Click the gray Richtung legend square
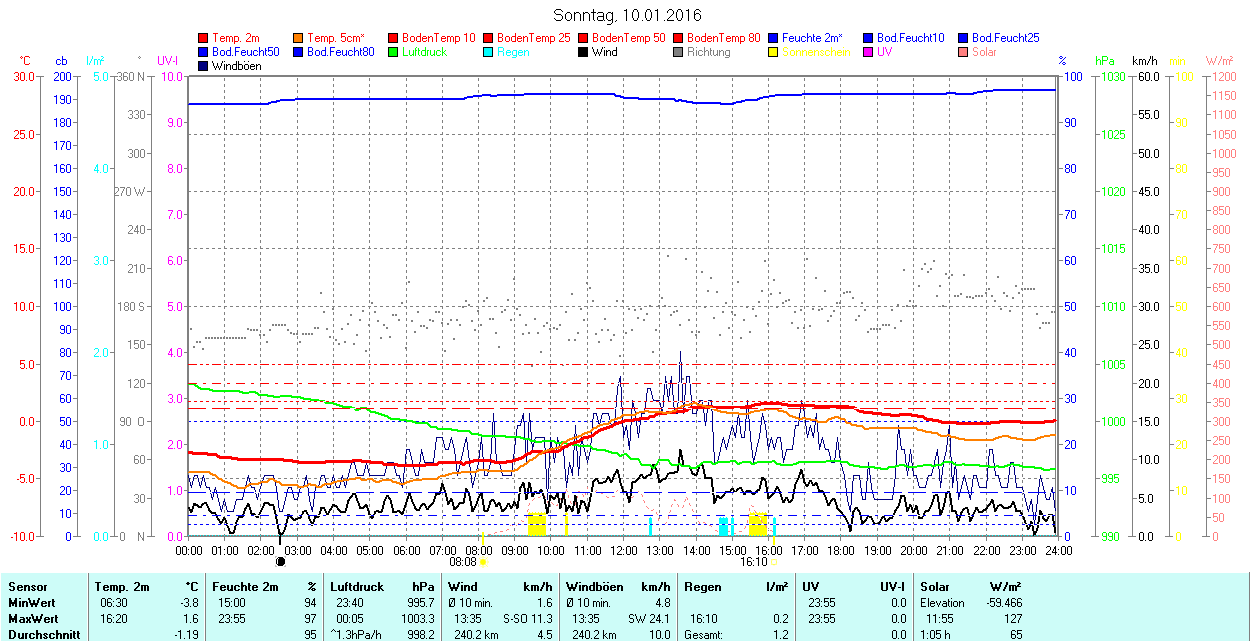 point(679,52)
